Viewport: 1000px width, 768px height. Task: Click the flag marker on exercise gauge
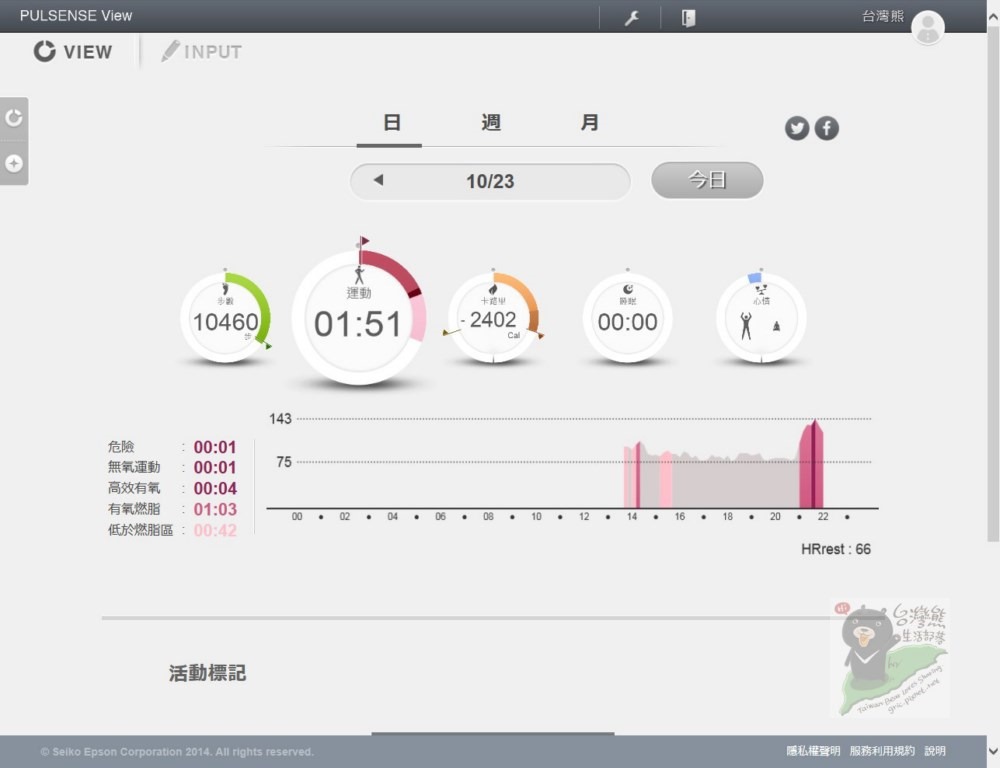tap(364, 242)
